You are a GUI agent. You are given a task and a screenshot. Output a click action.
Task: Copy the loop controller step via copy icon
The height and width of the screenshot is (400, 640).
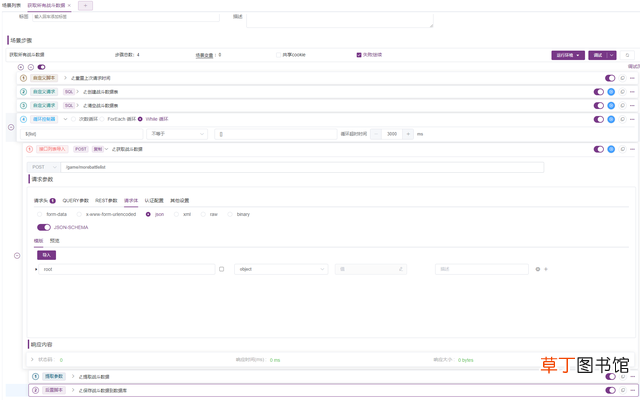pos(622,120)
